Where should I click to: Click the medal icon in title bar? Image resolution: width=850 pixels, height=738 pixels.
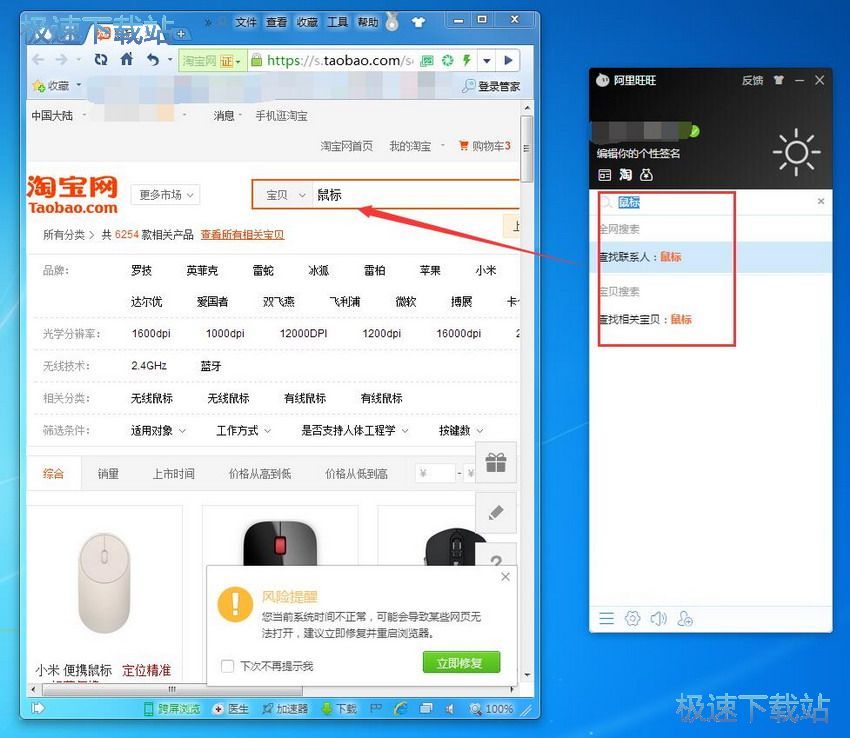[392, 22]
